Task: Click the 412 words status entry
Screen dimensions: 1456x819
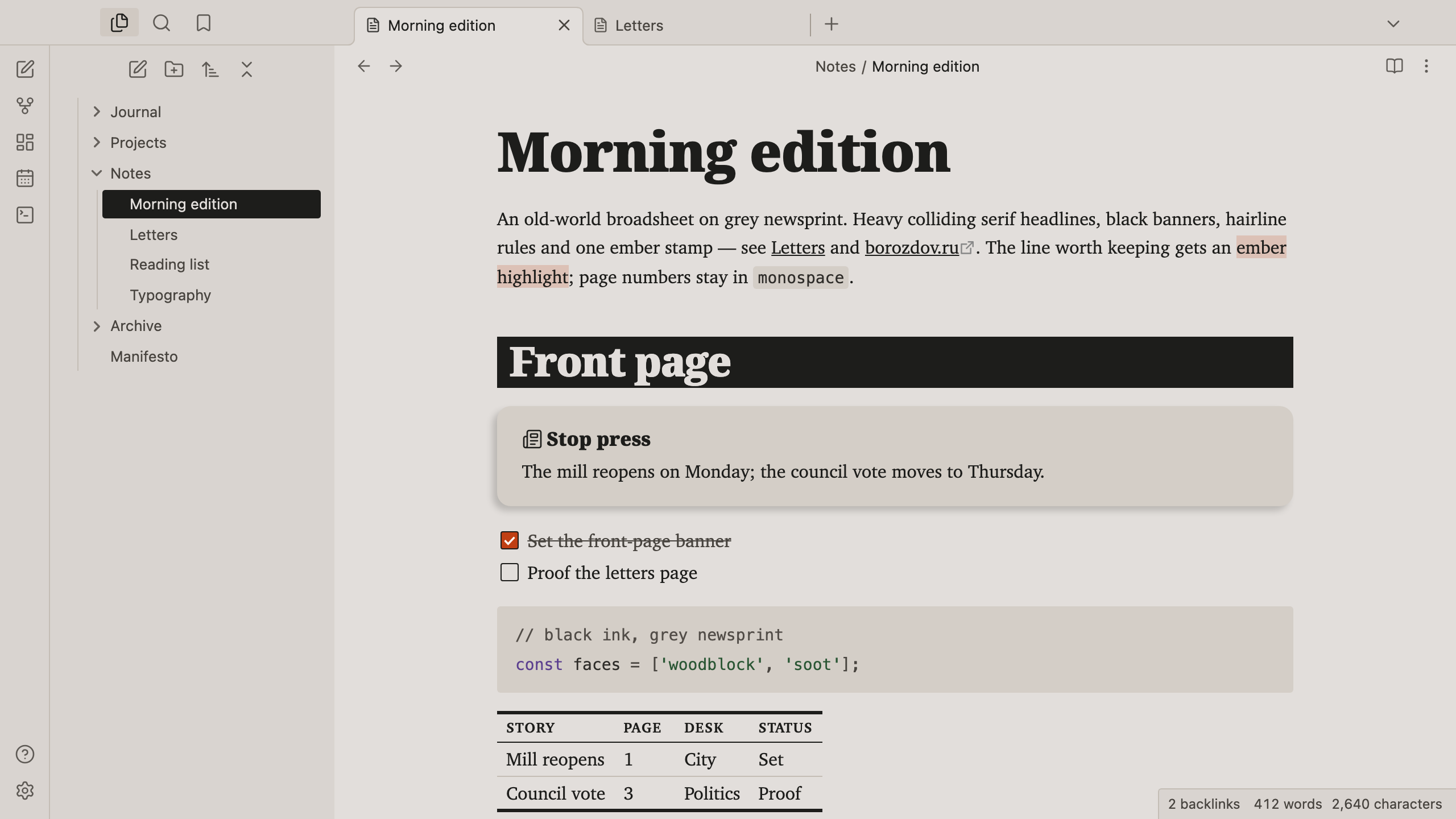Action: (x=1288, y=804)
